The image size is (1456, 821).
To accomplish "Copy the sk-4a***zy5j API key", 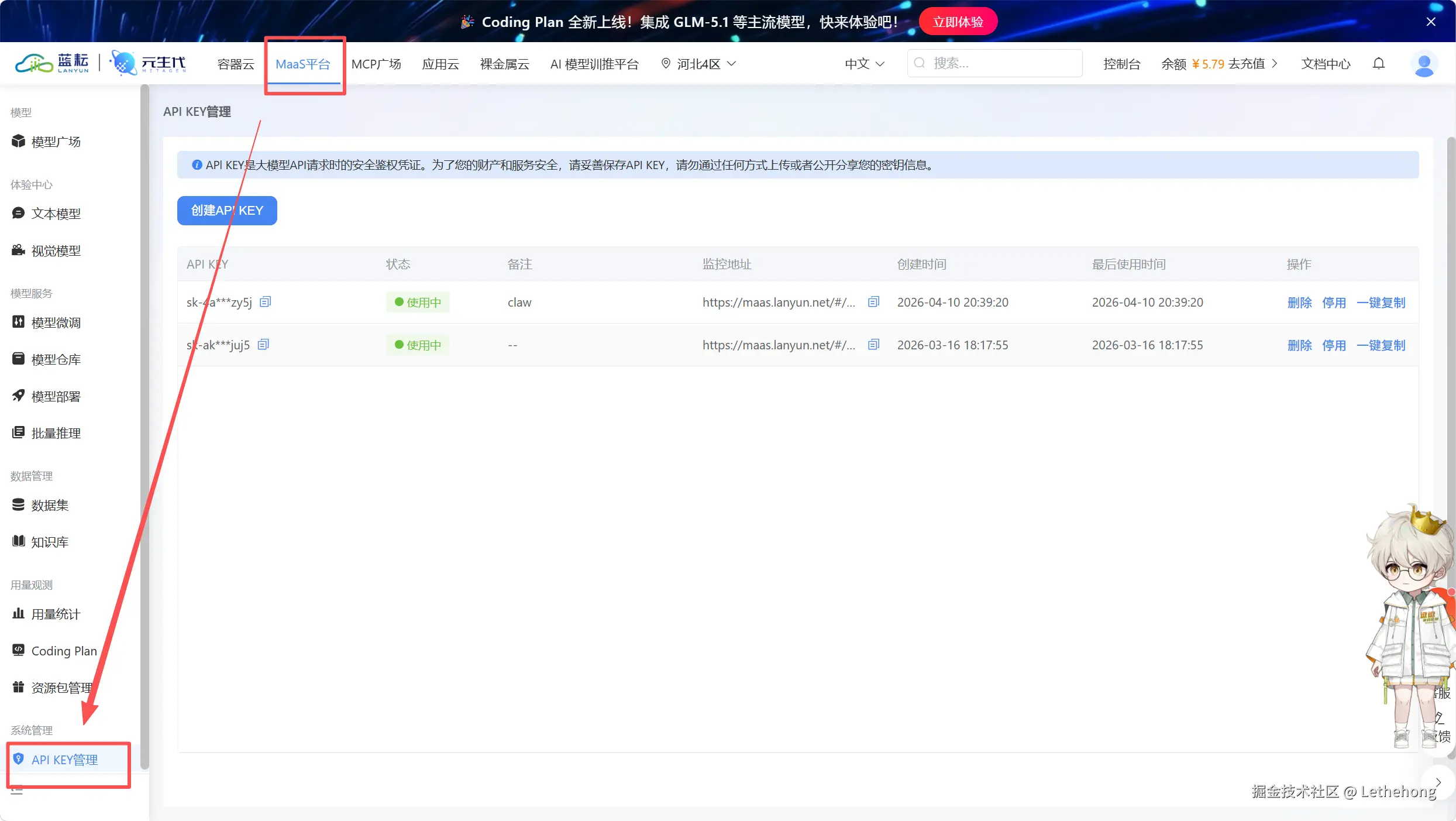I will (266, 302).
